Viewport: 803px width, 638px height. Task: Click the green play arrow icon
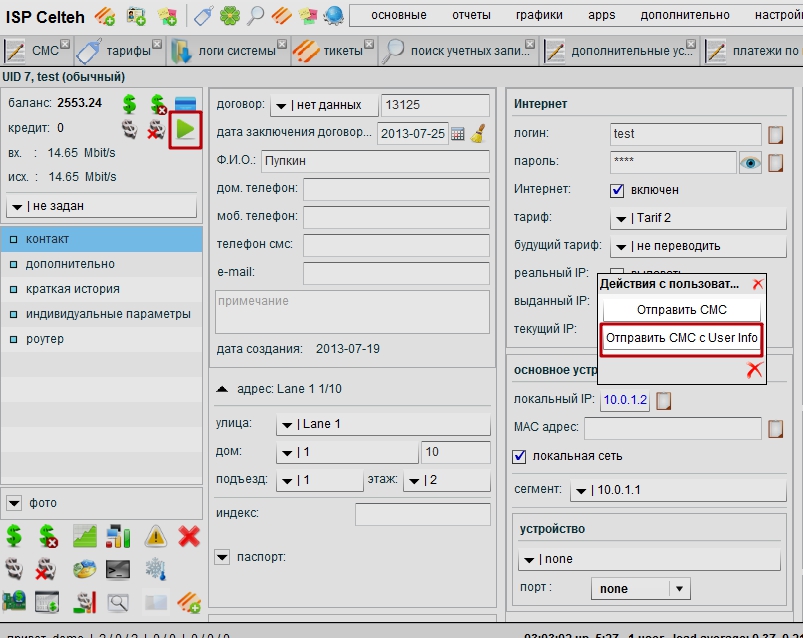pyautogui.click(x=185, y=130)
